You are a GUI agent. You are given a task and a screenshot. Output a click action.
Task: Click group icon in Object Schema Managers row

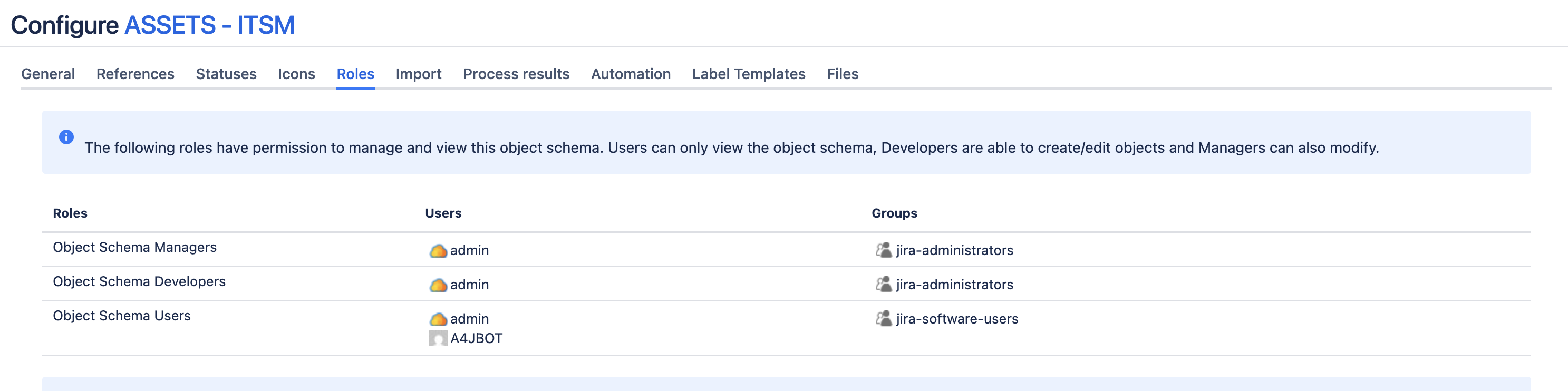[883, 250]
